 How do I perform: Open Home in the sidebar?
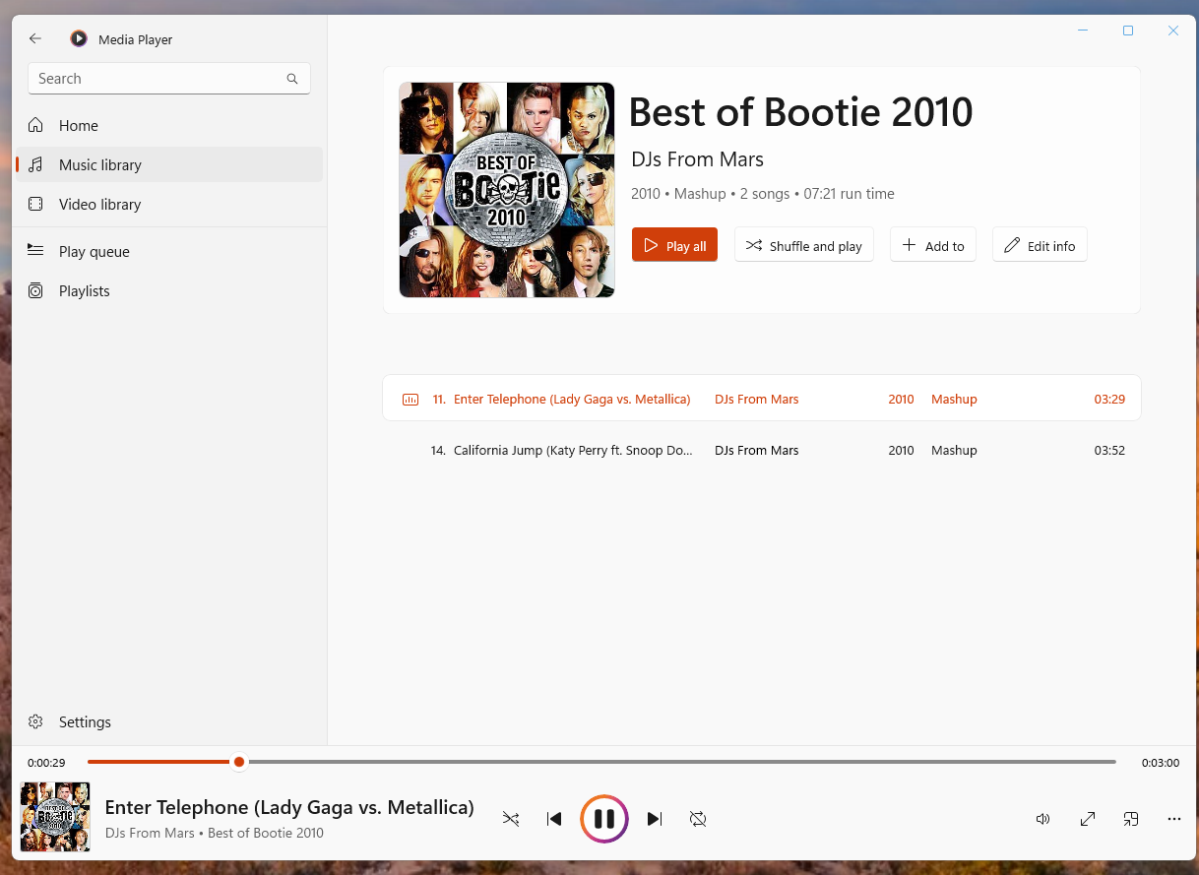click(169, 125)
